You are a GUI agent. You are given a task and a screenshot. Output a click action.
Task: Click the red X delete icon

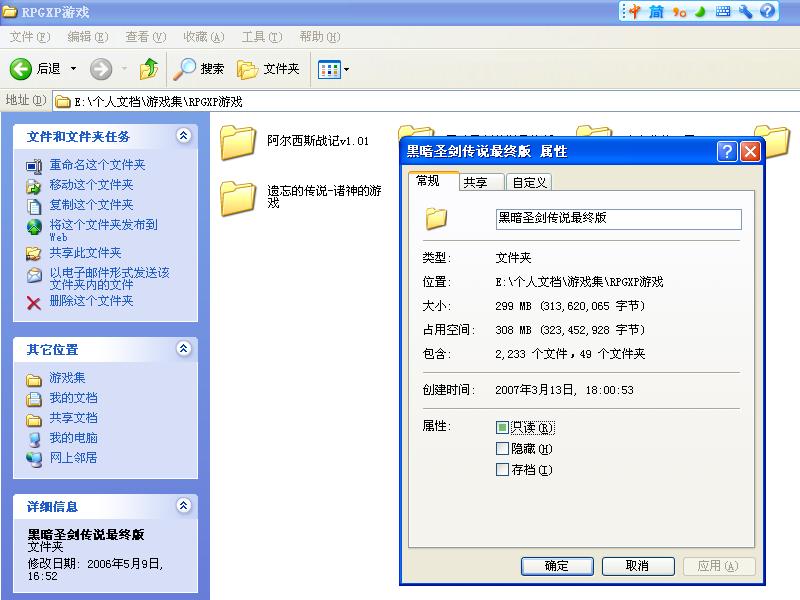[34, 303]
